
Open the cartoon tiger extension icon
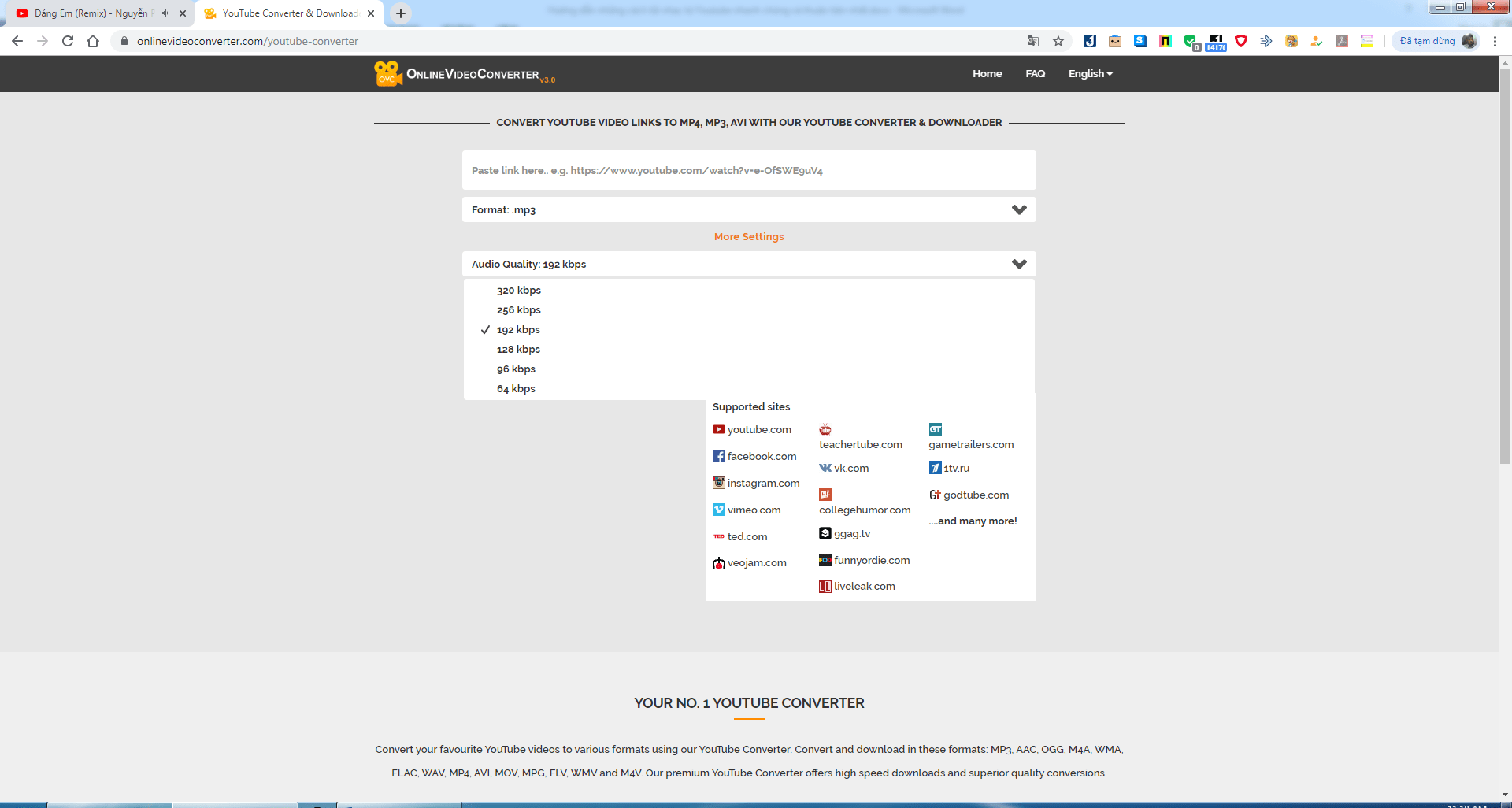(1291, 41)
